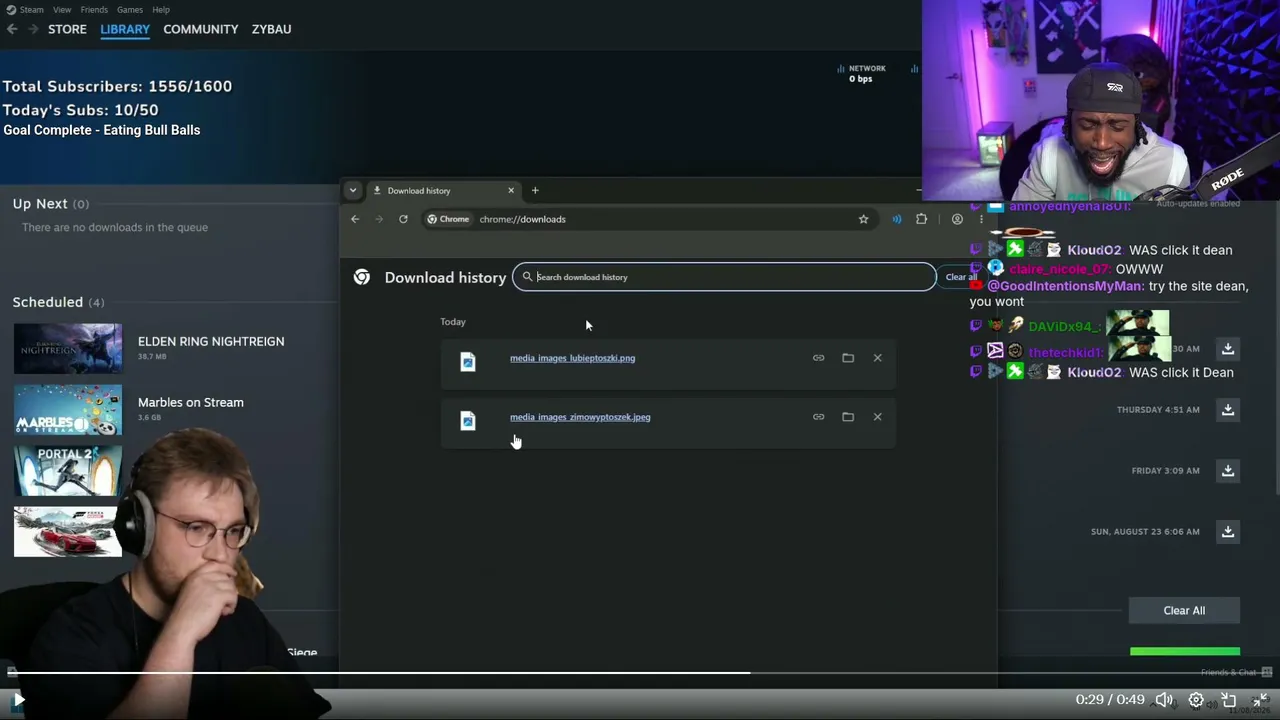Click the Clear All button in Steam downloads

(x=1184, y=610)
